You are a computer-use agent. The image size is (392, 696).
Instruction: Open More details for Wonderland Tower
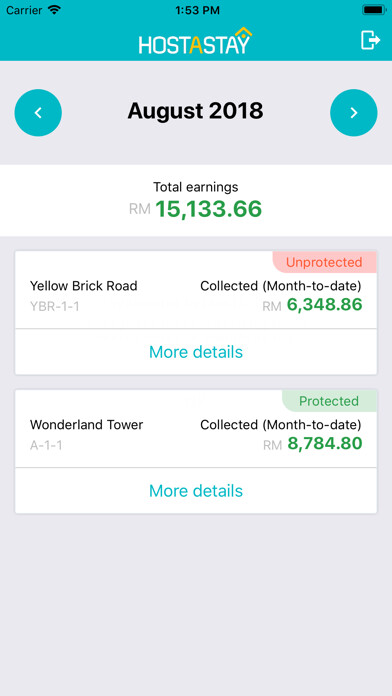click(196, 491)
